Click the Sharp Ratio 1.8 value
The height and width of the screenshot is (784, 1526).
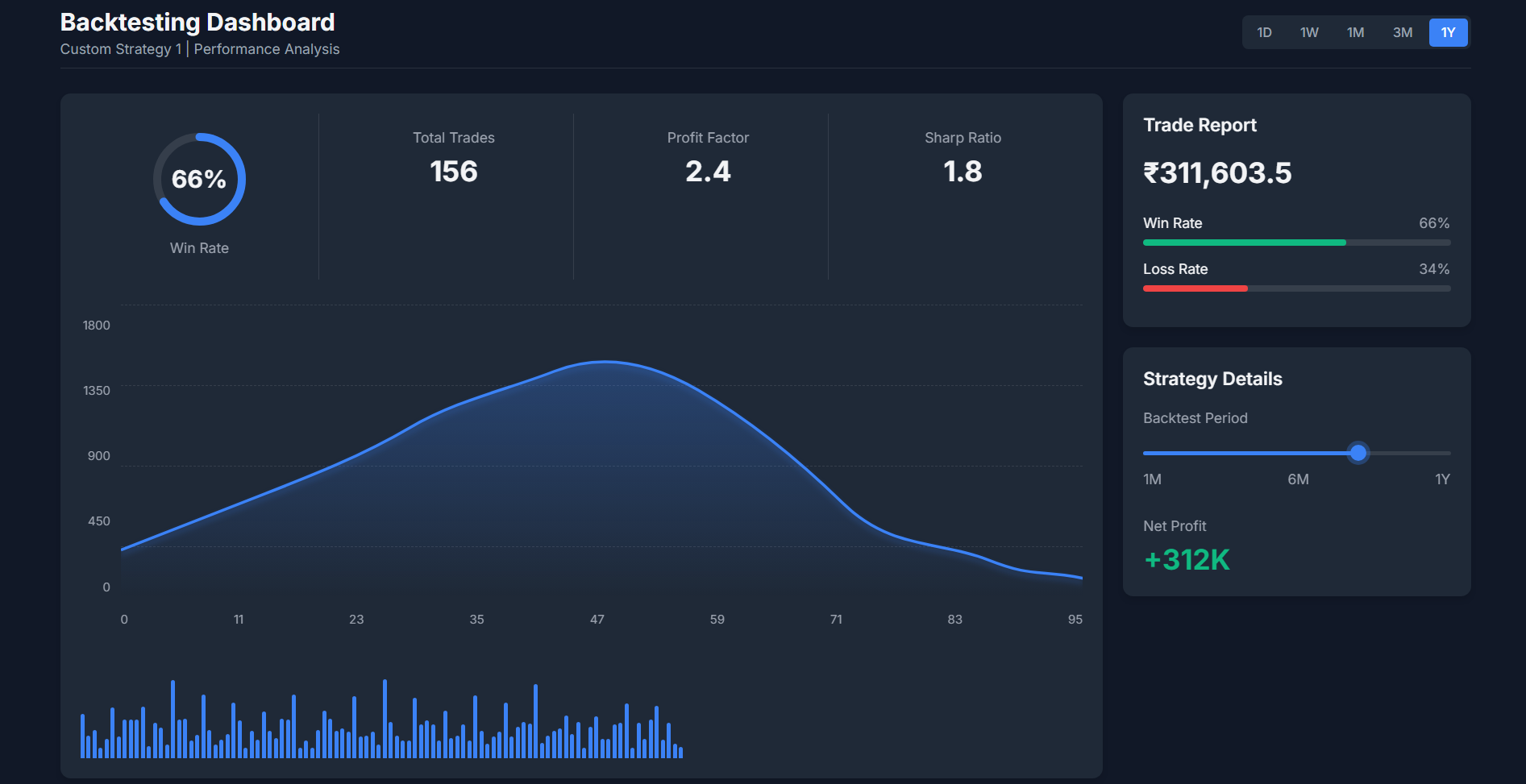[x=963, y=172]
